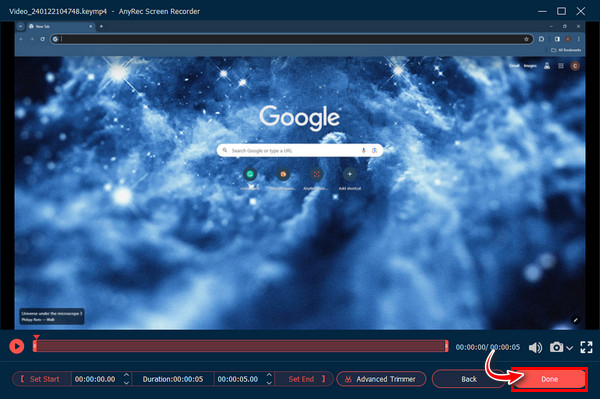600x399 pixels.
Task: Click the red playhead marker on timeline
Action: click(36, 337)
